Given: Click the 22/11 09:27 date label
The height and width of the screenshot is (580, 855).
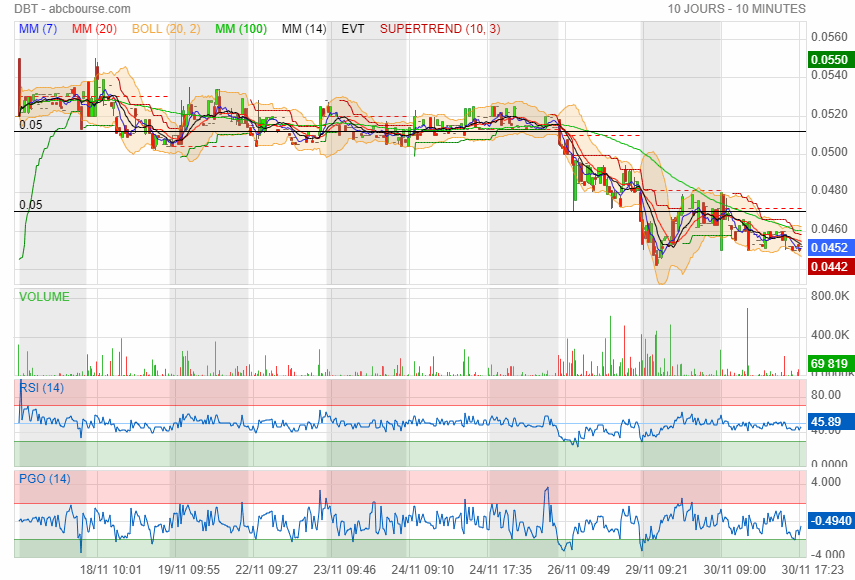Looking at the screenshot, I should [x=267, y=570].
